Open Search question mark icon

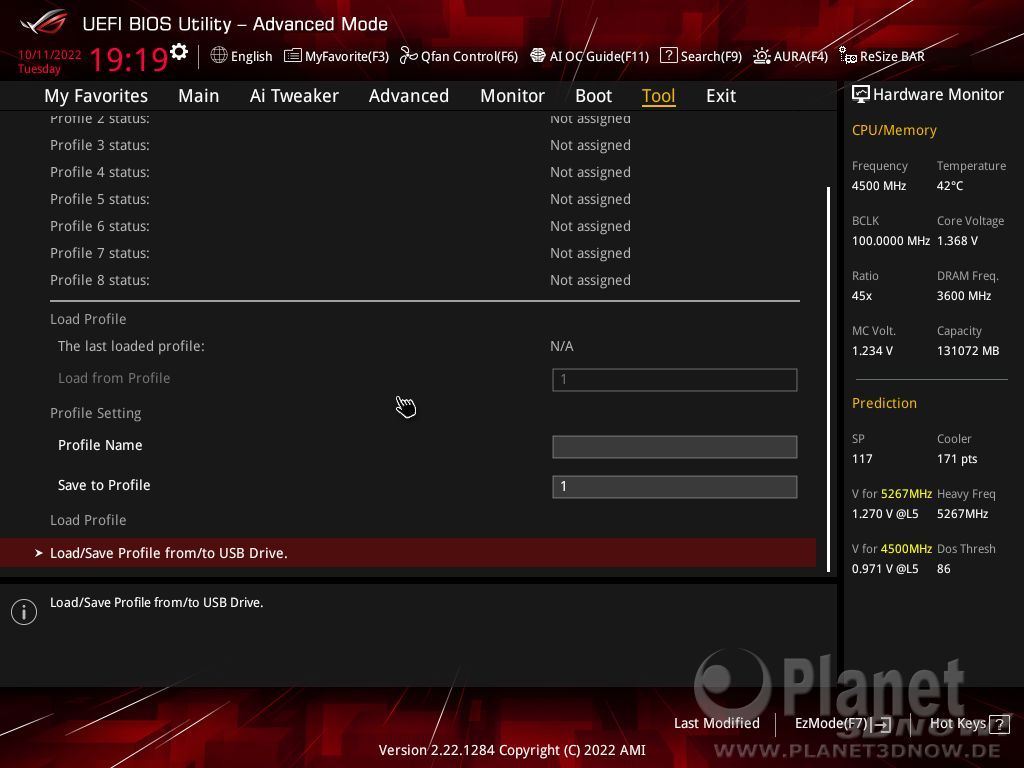[x=668, y=56]
